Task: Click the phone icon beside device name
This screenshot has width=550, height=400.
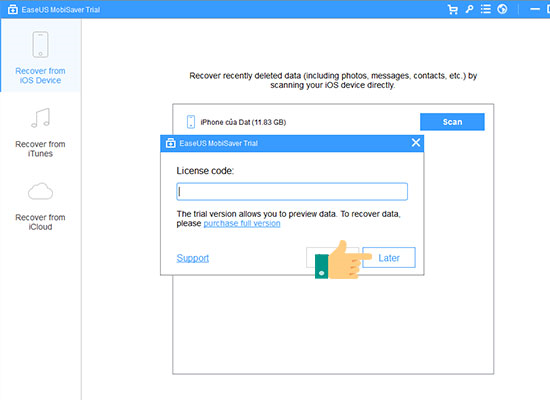Action: pyautogui.click(x=191, y=122)
